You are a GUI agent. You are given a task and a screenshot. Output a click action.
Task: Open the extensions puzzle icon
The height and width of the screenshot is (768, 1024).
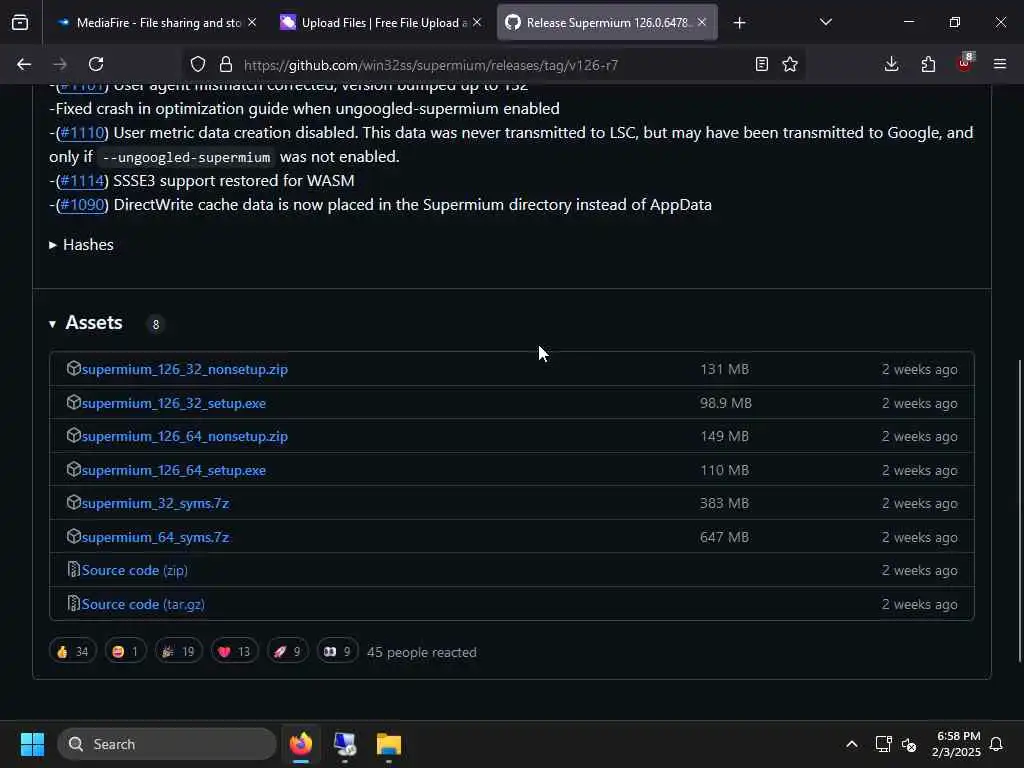928,64
